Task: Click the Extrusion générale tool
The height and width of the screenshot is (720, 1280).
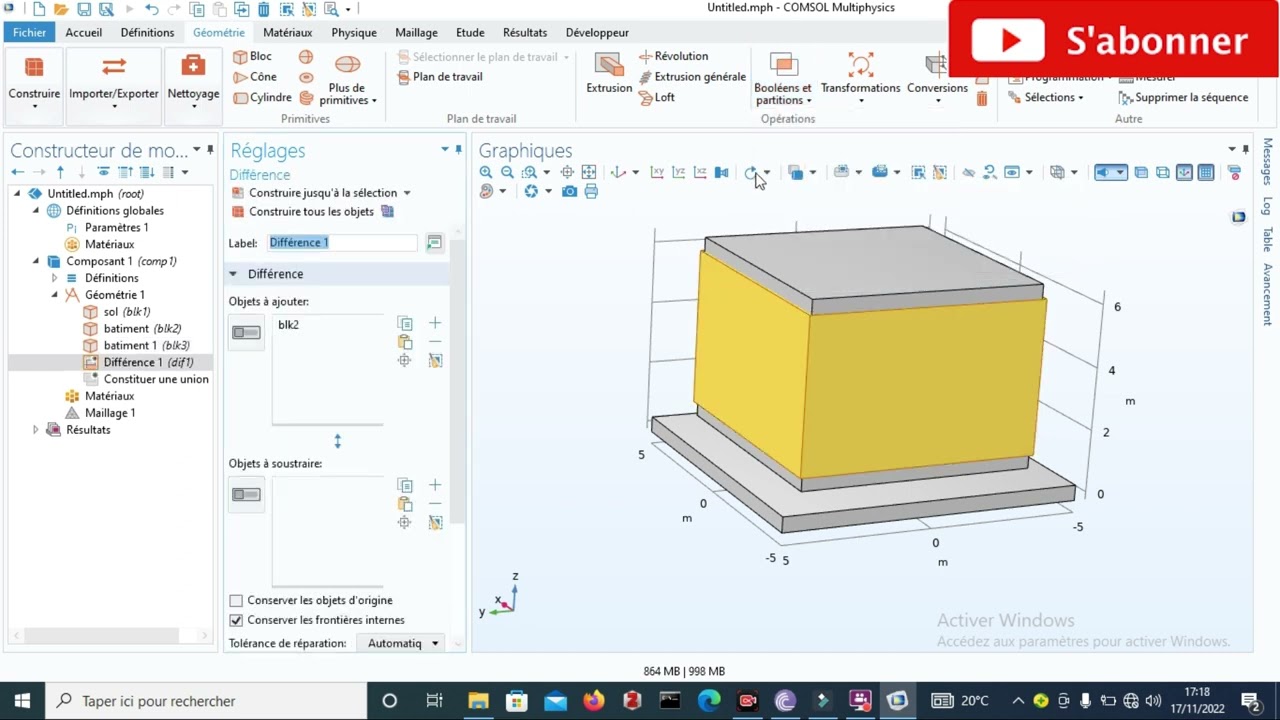Action: [692, 77]
